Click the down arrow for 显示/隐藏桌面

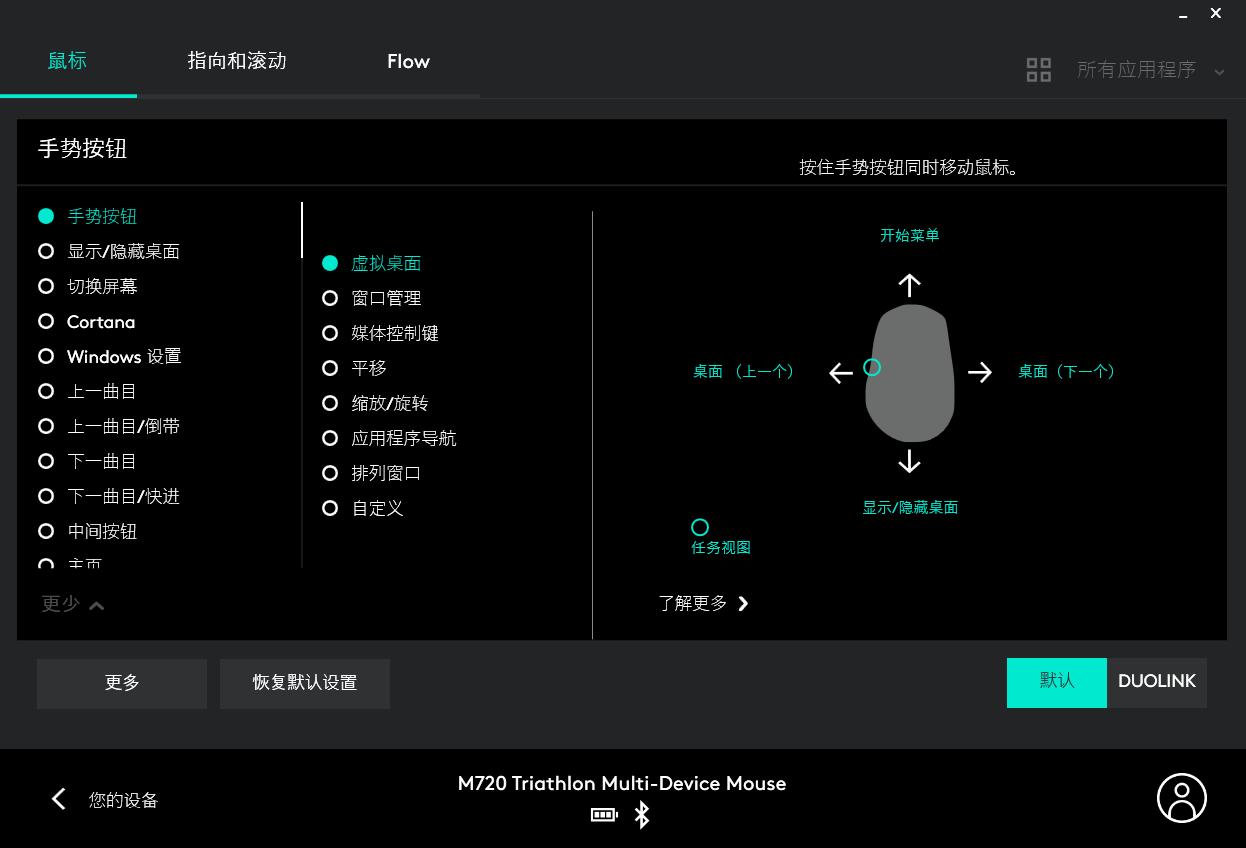(x=909, y=461)
